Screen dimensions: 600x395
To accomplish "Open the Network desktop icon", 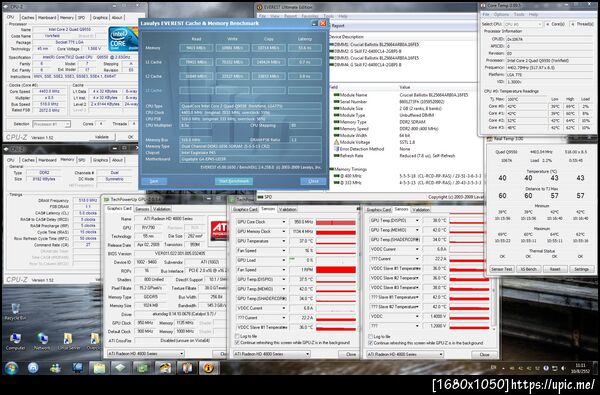I will click(42, 341).
